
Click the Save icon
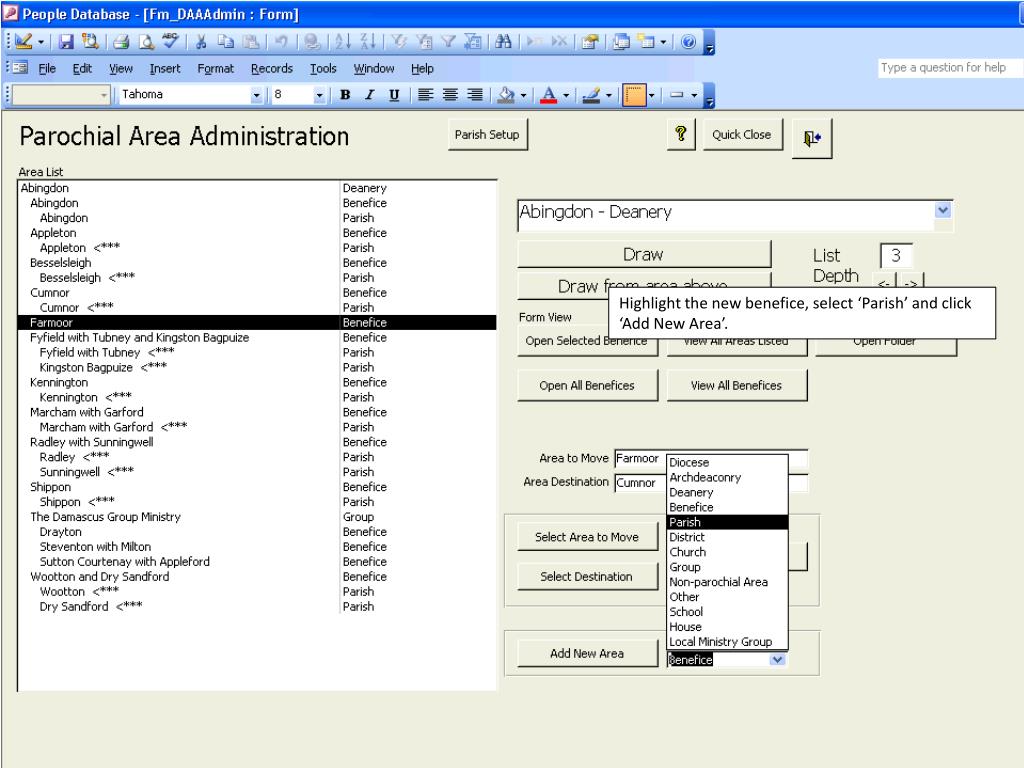[x=66, y=41]
